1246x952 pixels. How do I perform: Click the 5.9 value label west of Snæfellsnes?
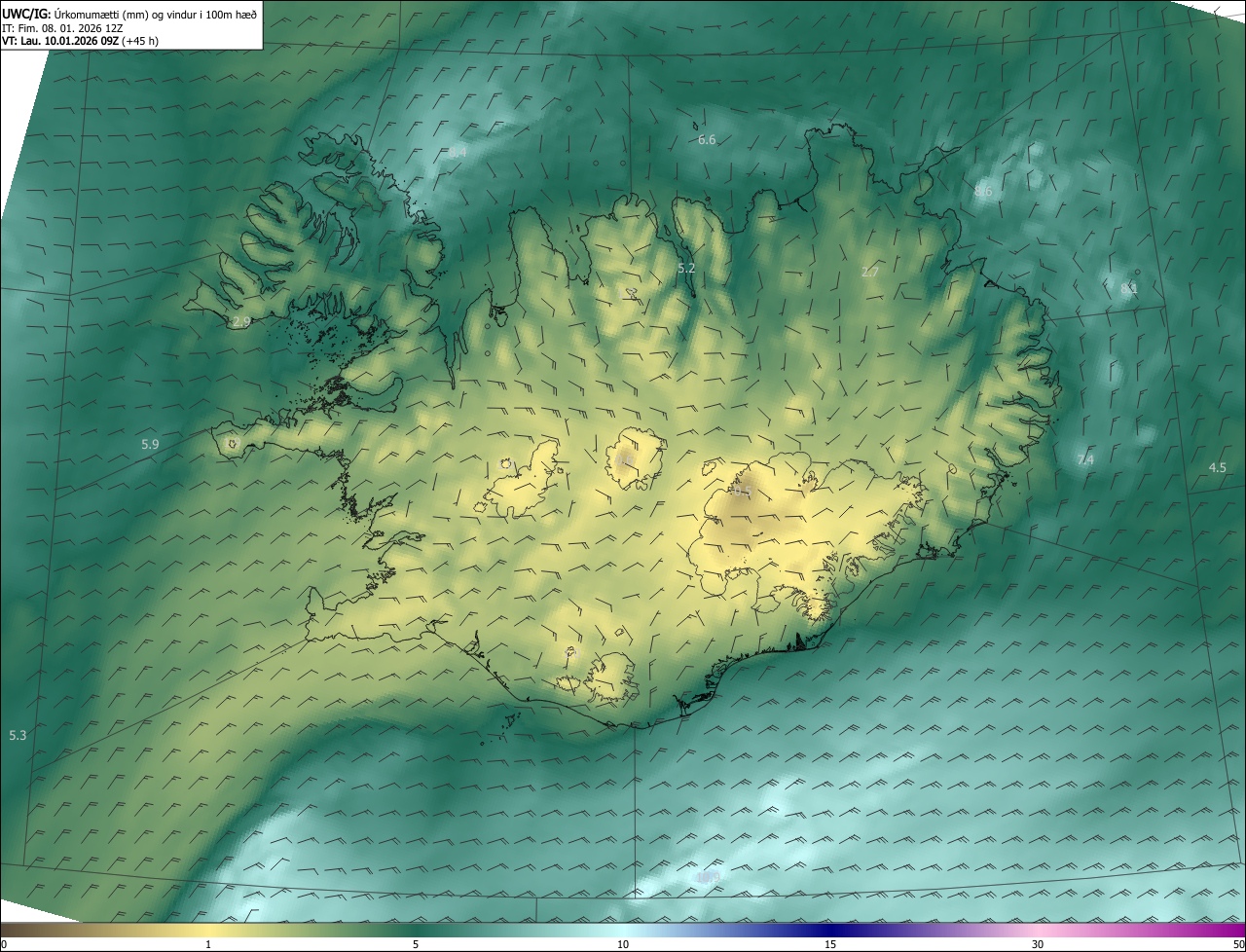[150, 445]
